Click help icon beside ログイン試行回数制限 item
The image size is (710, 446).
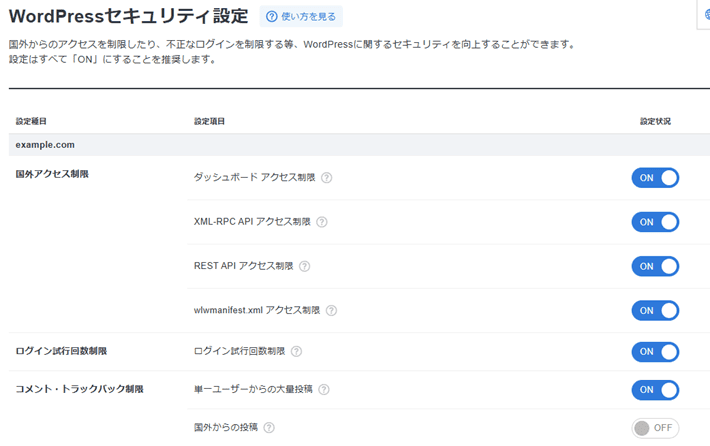(296, 352)
